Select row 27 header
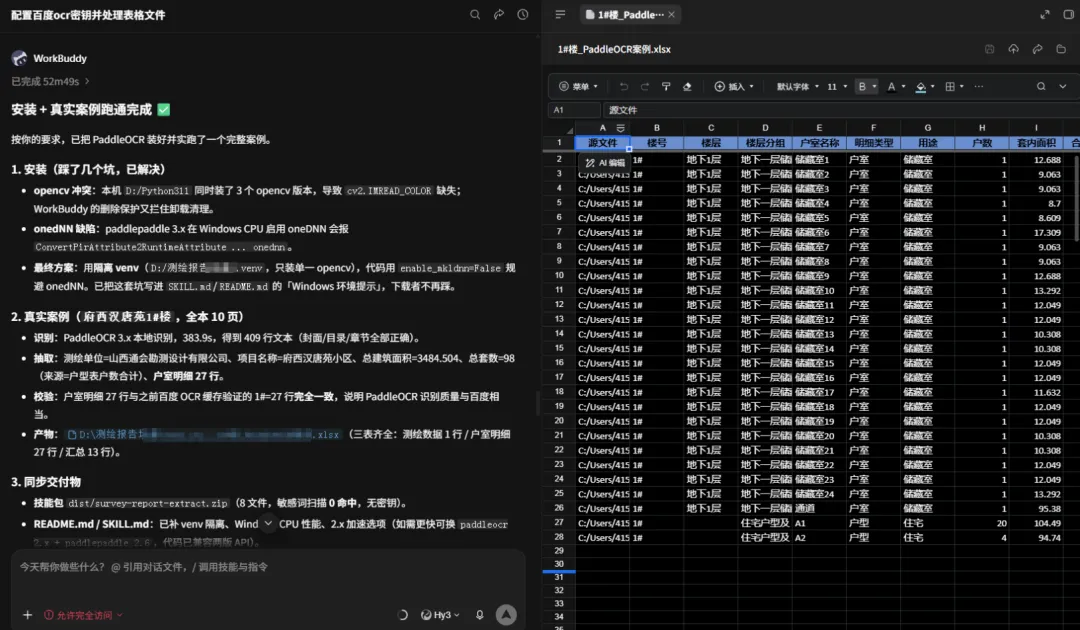1080x630 pixels. click(559, 523)
